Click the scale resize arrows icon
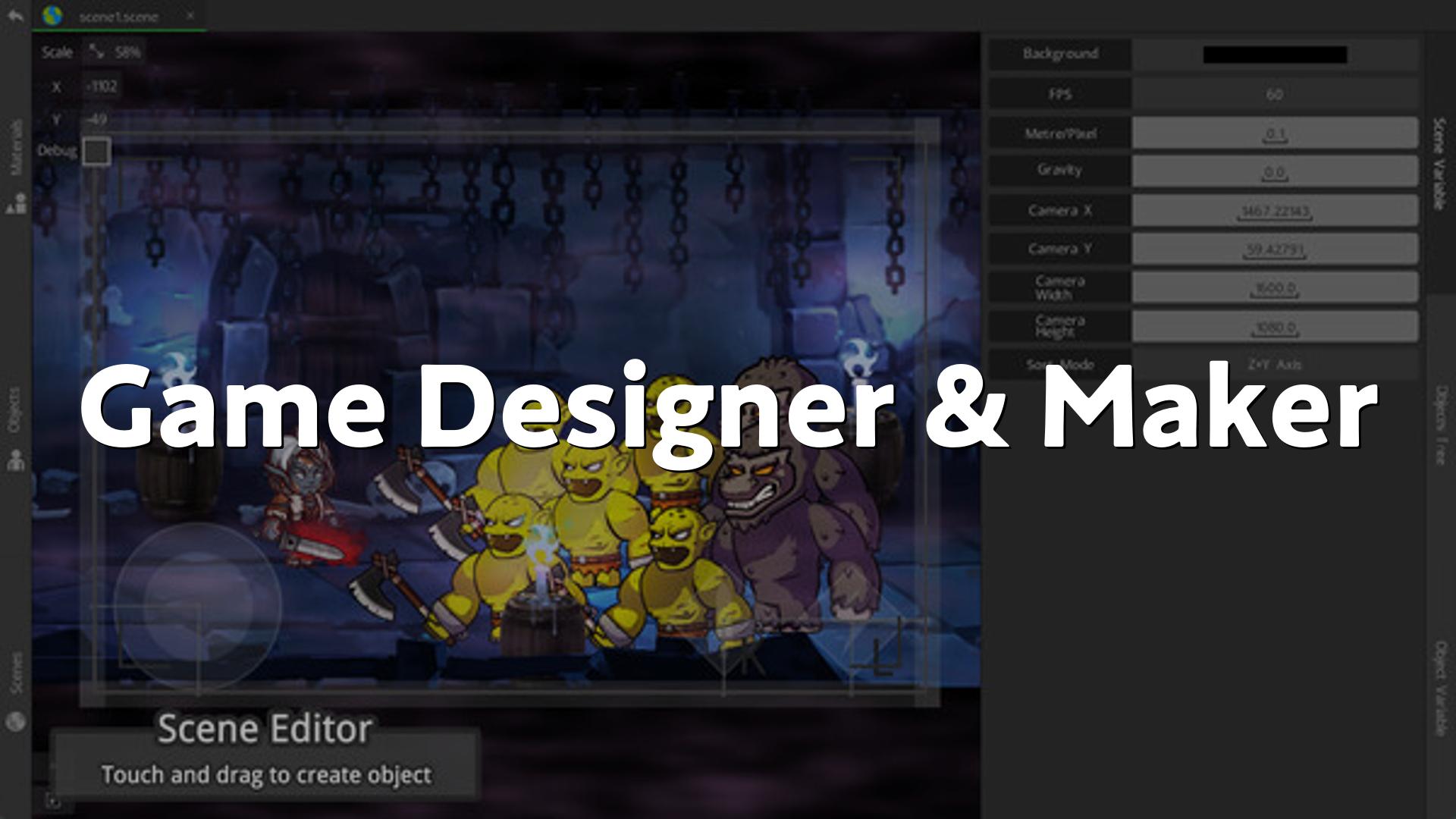The width and height of the screenshot is (1456, 819). [96, 52]
